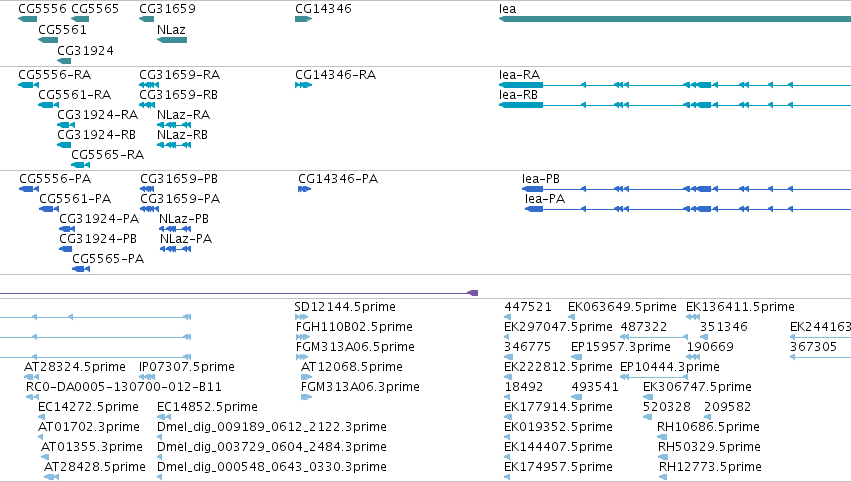The width and height of the screenshot is (851, 482).
Task: Click the FGM313A06.5prime EST label
Action: [355, 347]
